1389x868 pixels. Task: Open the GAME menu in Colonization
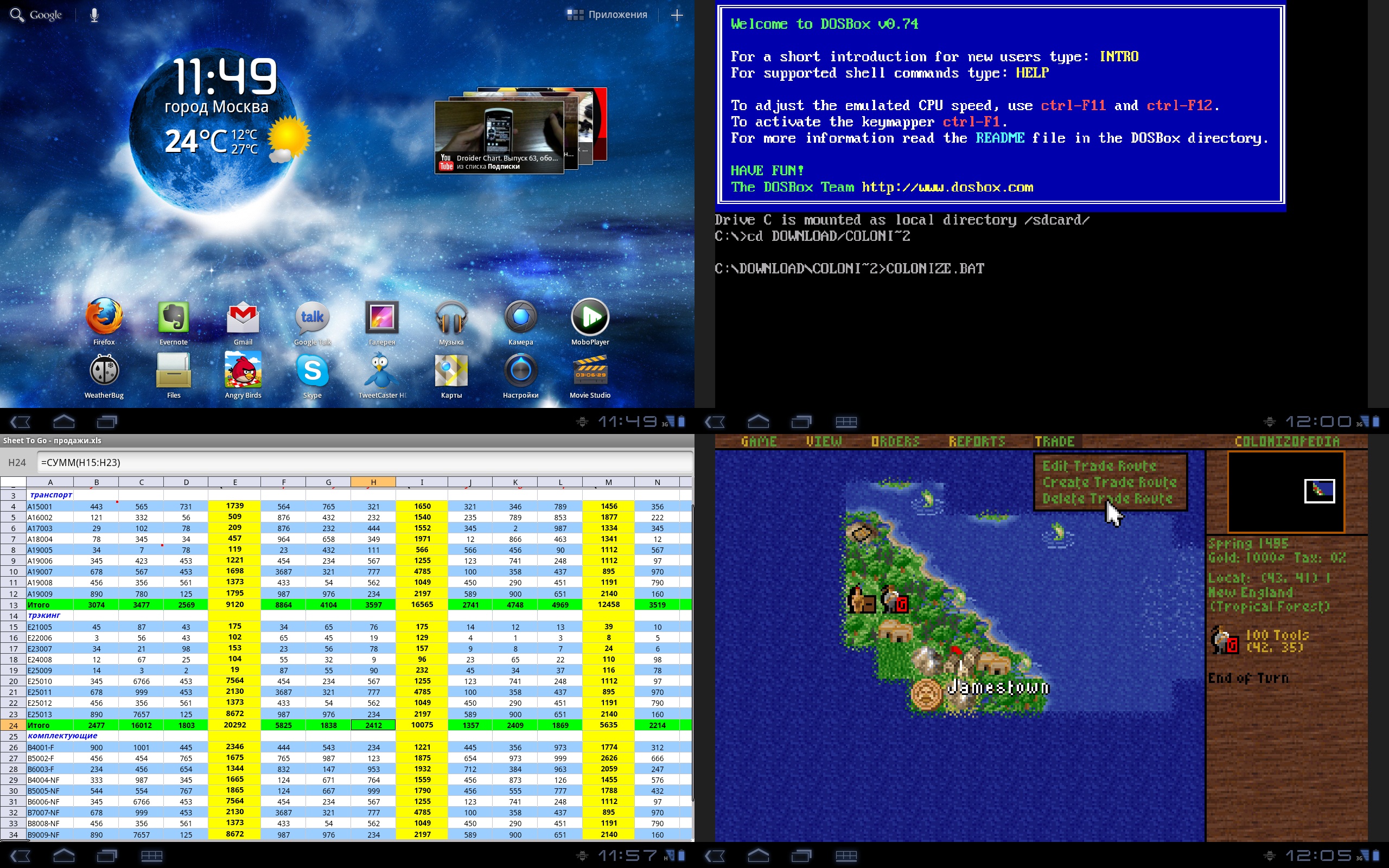(759, 442)
